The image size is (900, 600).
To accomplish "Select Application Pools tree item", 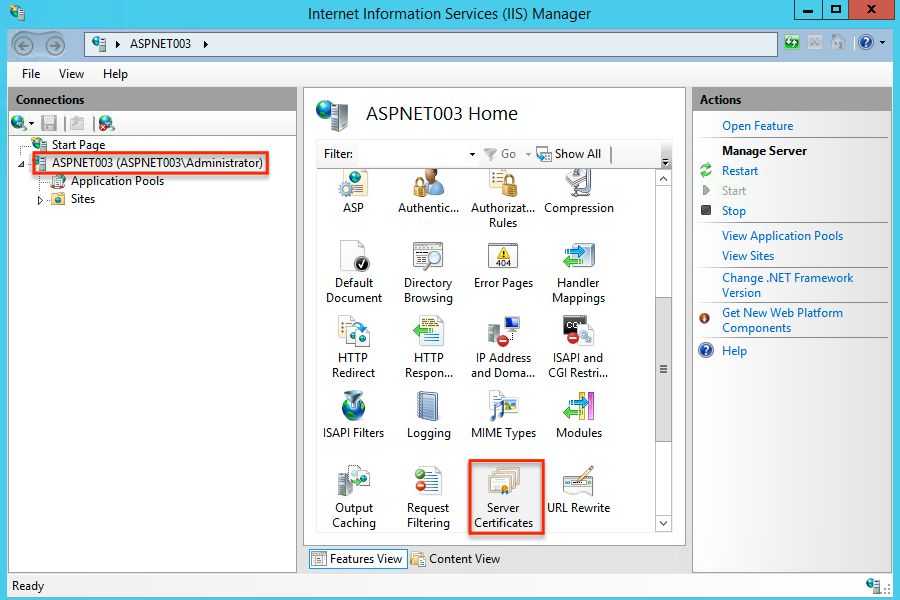I will pos(117,181).
